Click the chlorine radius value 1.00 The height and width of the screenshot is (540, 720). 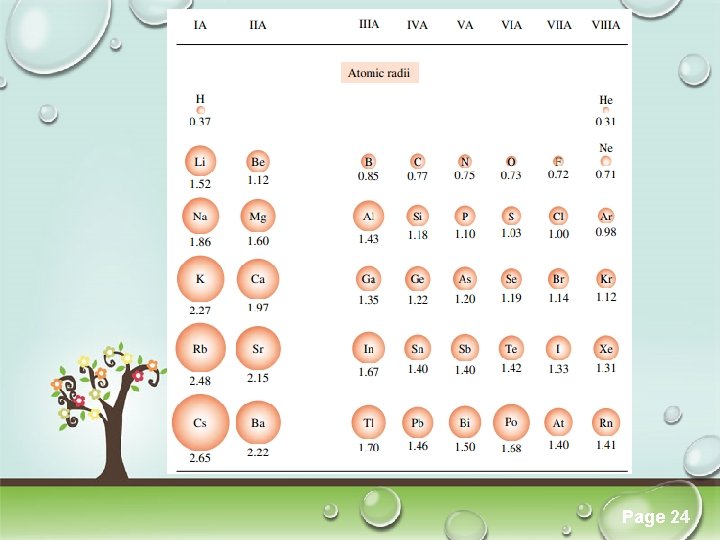pyautogui.click(x=558, y=234)
